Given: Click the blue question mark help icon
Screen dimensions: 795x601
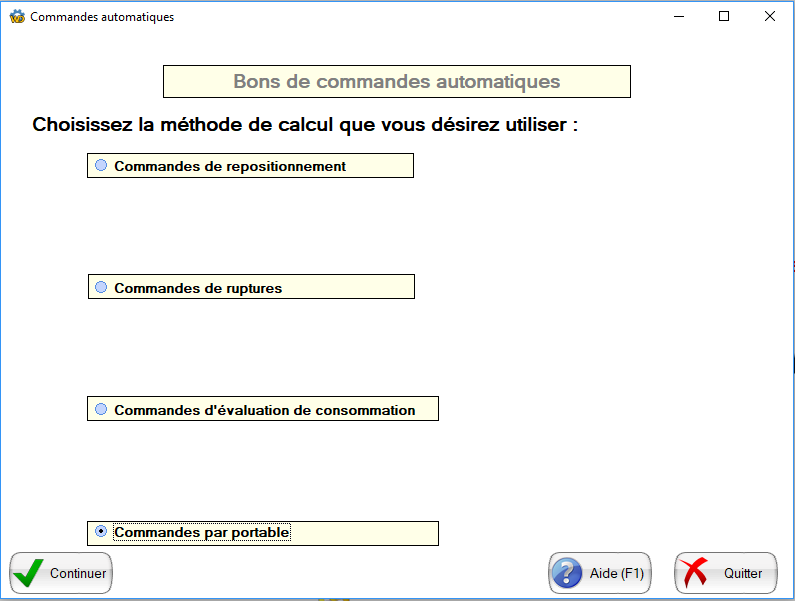Looking at the screenshot, I should tap(567, 573).
